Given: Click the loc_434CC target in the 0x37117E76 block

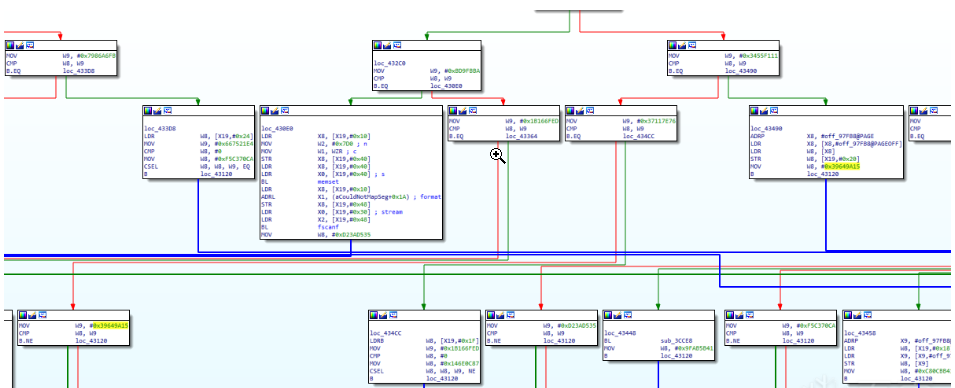Looking at the screenshot, I should coord(638,136).
